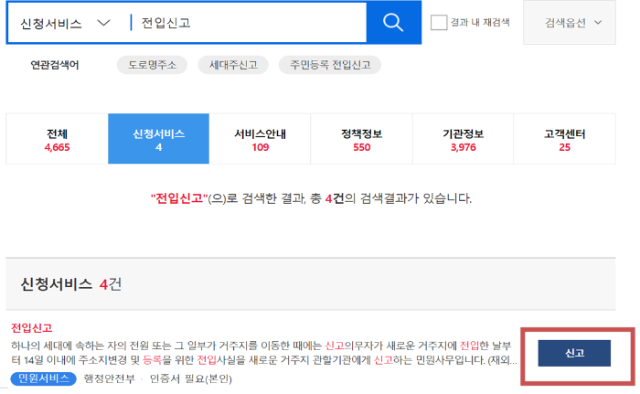Switch to the 서비스안내 109 tab

point(260,139)
